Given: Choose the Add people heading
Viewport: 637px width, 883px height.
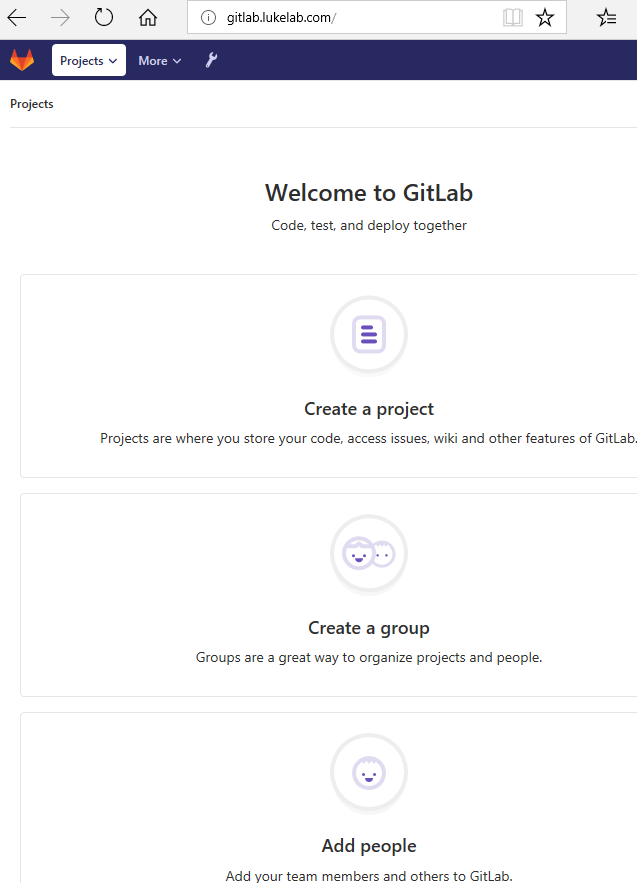Looking at the screenshot, I should (x=369, y=846).
